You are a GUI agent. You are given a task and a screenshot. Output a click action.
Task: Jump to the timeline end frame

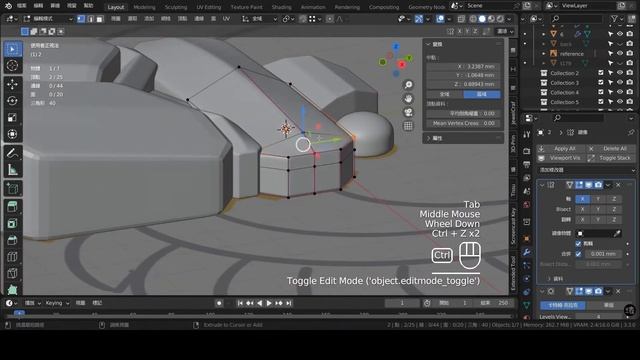coord(289,303)
